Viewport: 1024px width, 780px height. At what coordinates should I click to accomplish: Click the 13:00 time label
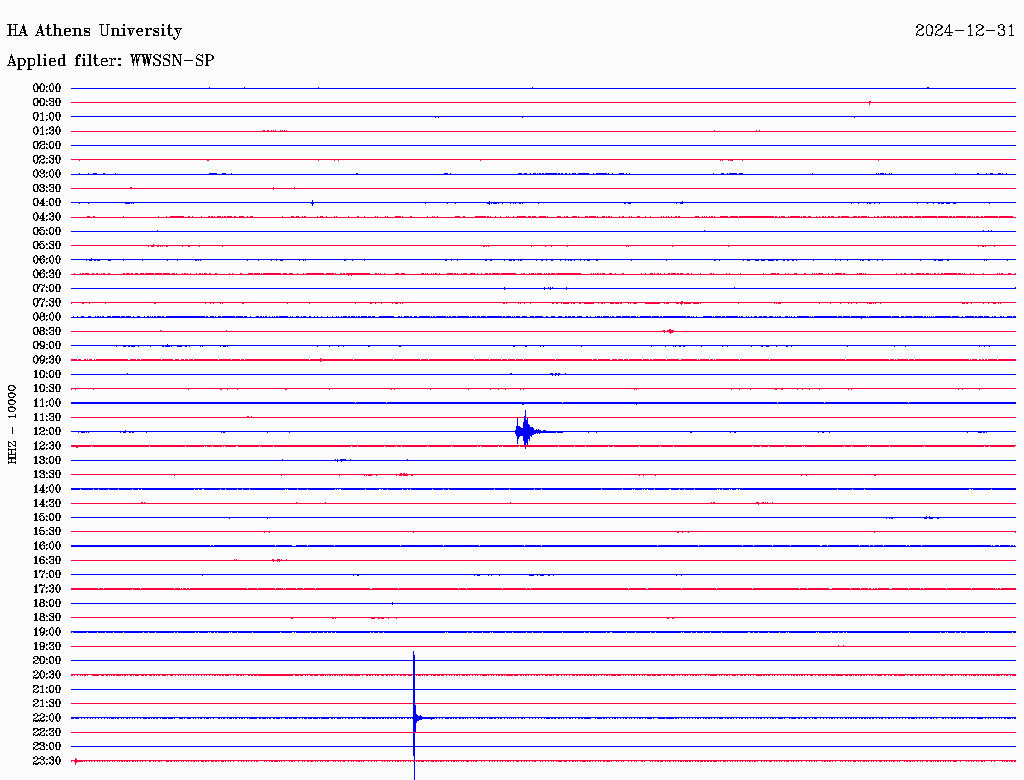point(47,461)
